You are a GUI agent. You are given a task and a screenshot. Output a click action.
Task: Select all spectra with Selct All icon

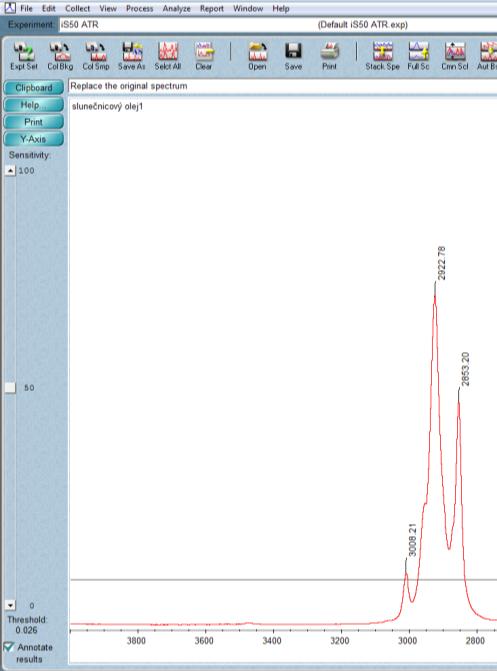tap(168, 56)
